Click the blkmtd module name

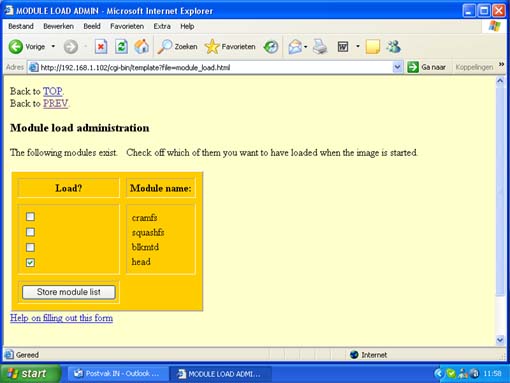145,247
